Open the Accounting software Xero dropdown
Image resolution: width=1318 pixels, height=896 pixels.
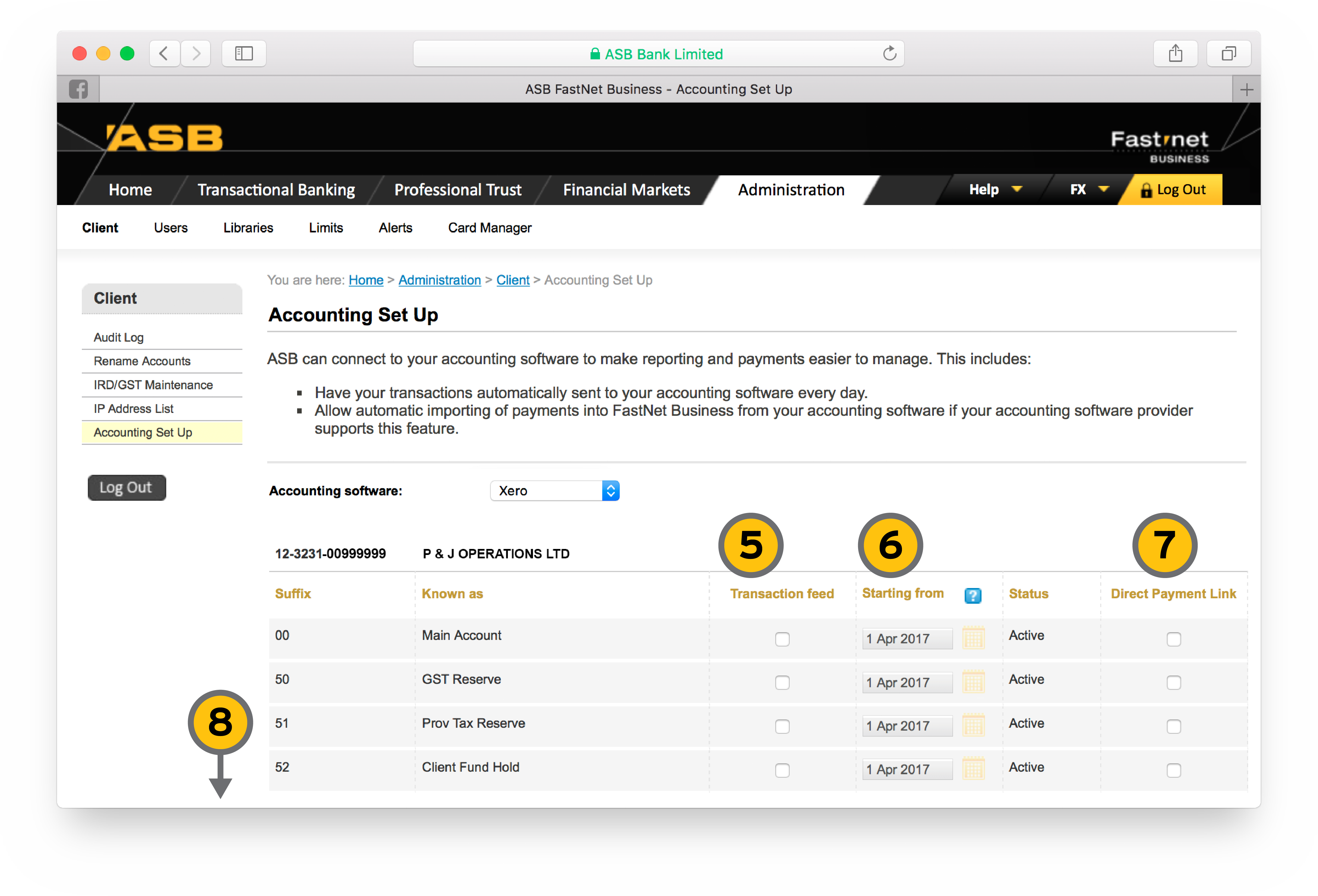click(554, 490)
